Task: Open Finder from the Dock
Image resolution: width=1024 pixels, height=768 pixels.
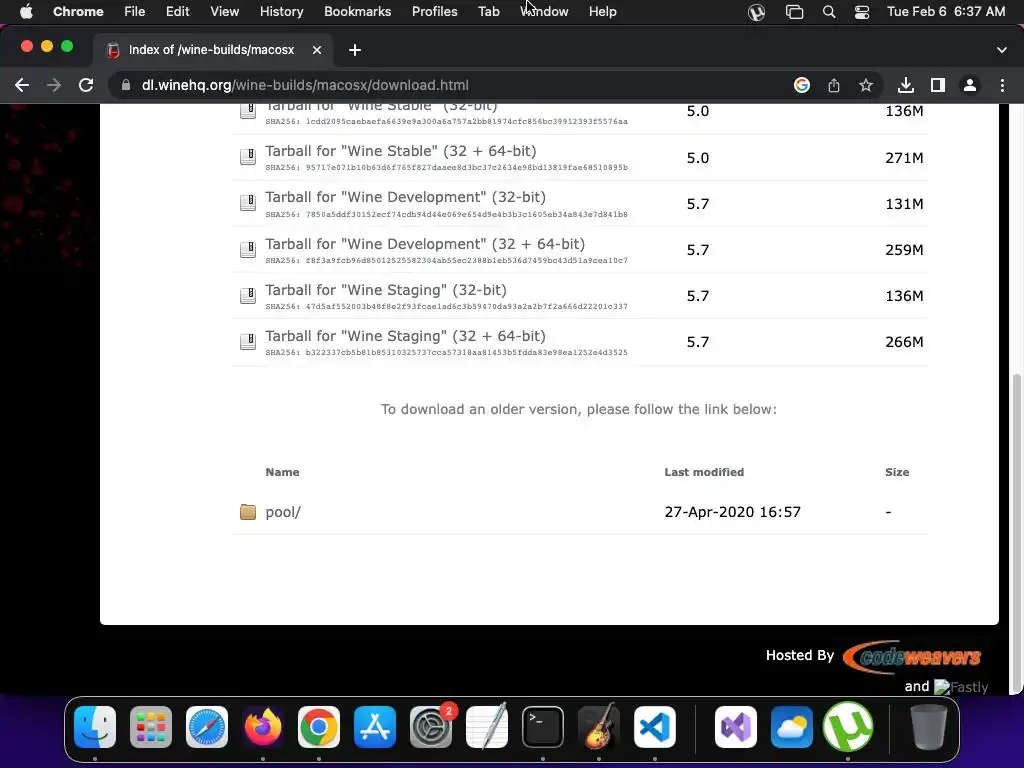Action: click(x=95, y=727)
